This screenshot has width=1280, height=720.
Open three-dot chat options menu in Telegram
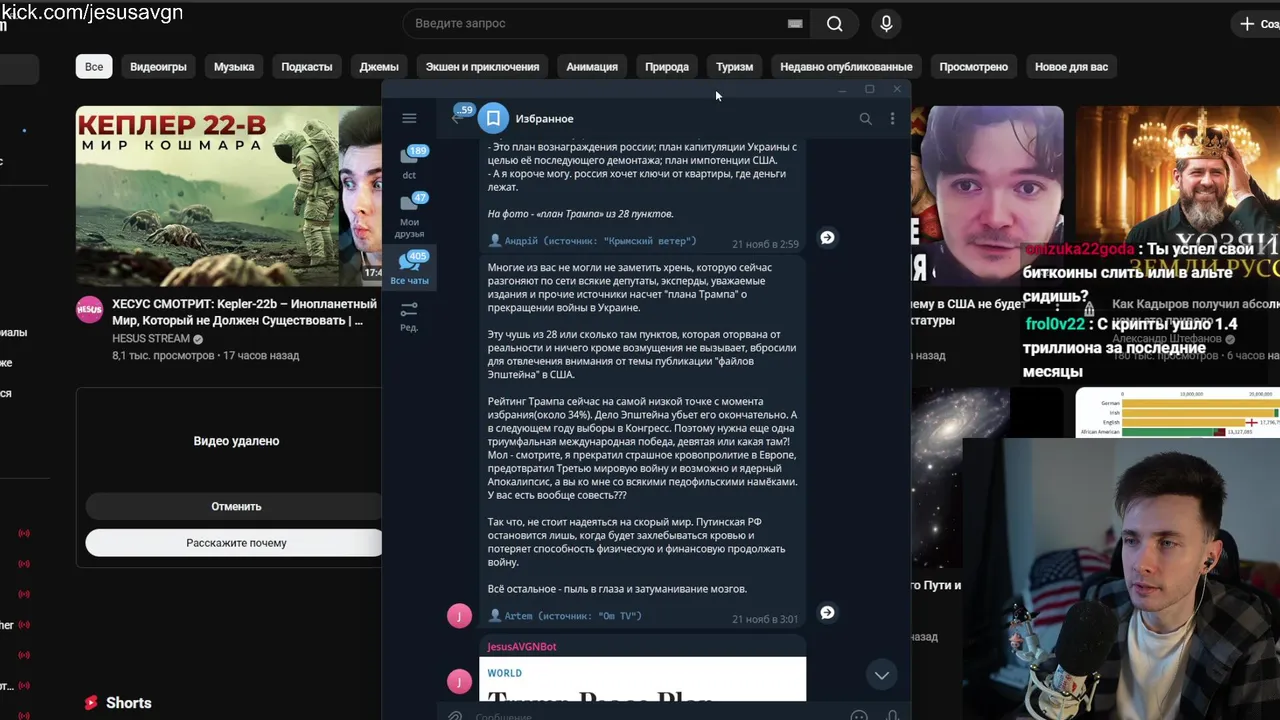click(892, 118)
